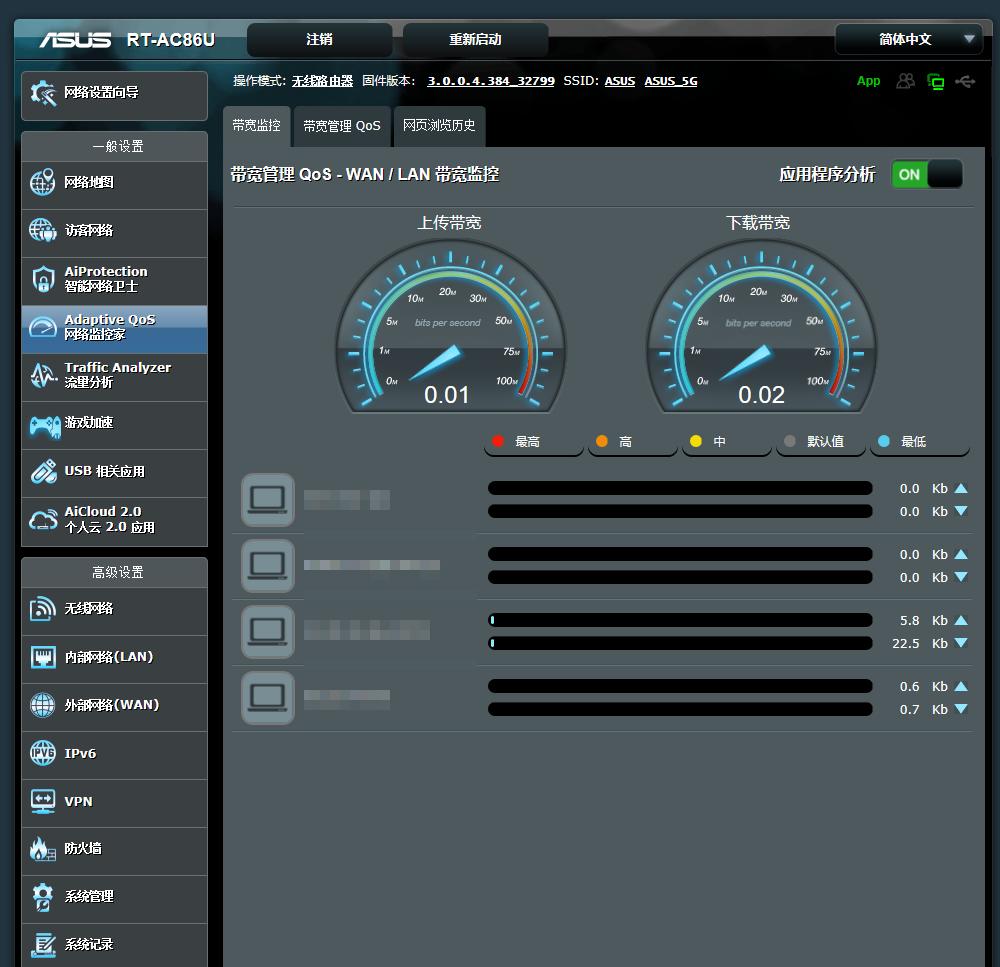Click the 游戏加速 gamepad icon

tap(42, 424)
